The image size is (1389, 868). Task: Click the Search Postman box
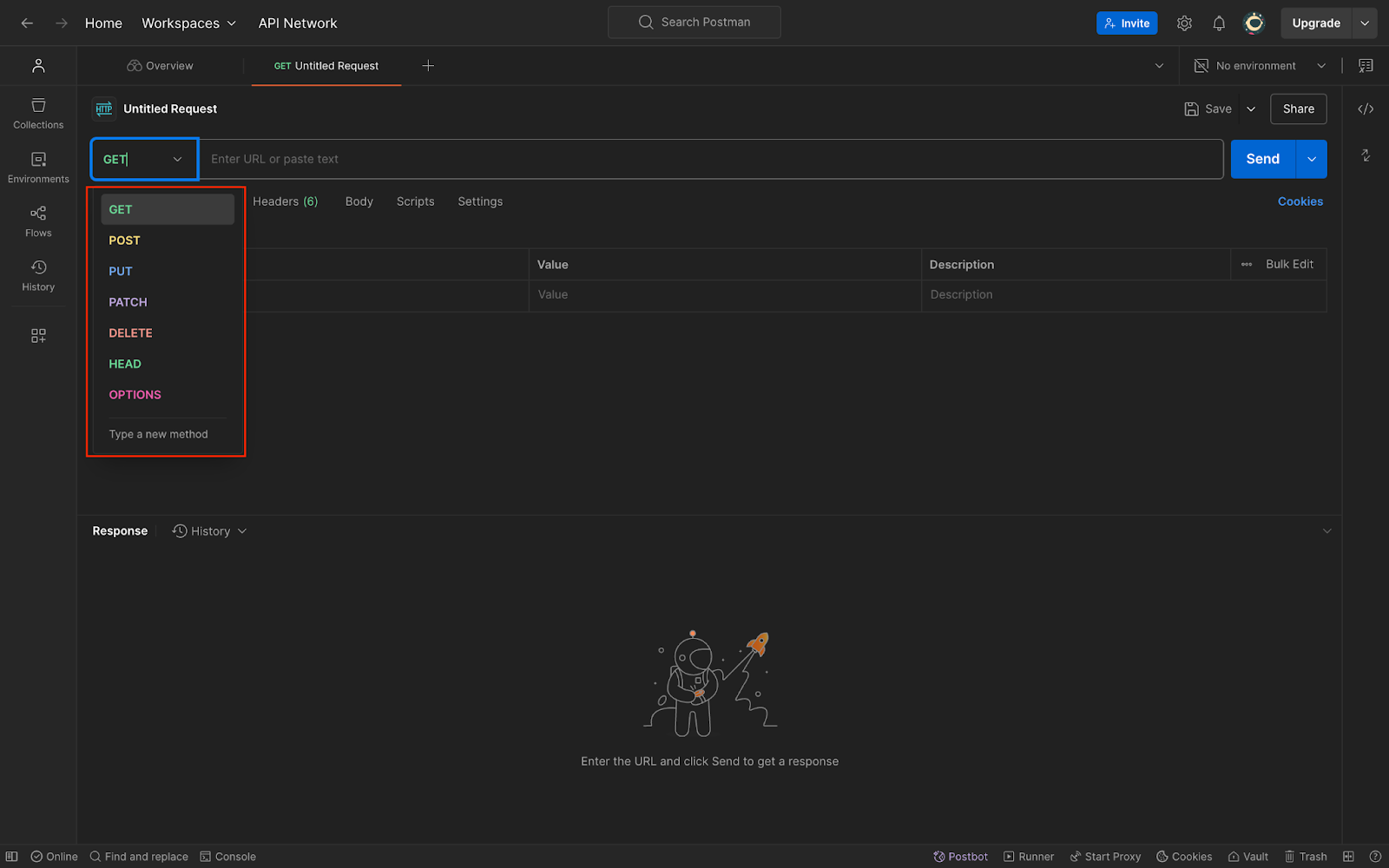coord(694,22)
